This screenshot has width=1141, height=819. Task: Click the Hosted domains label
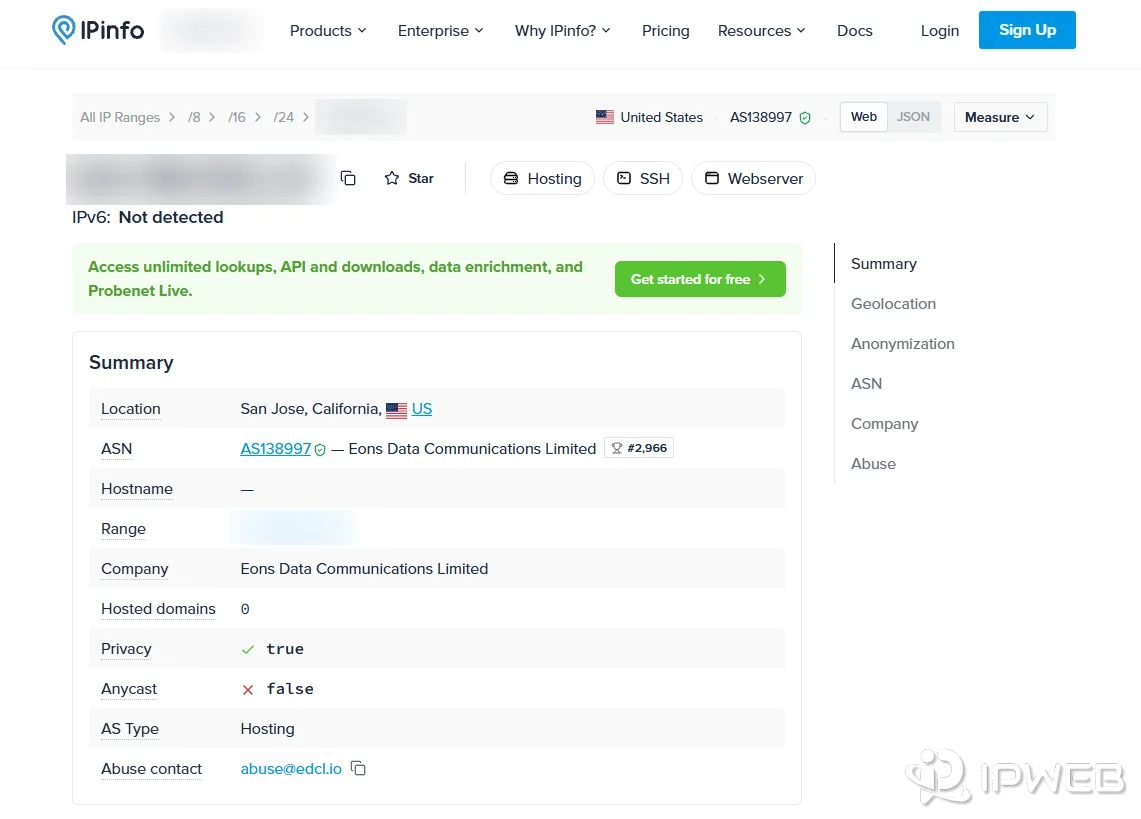pos(158,609)
